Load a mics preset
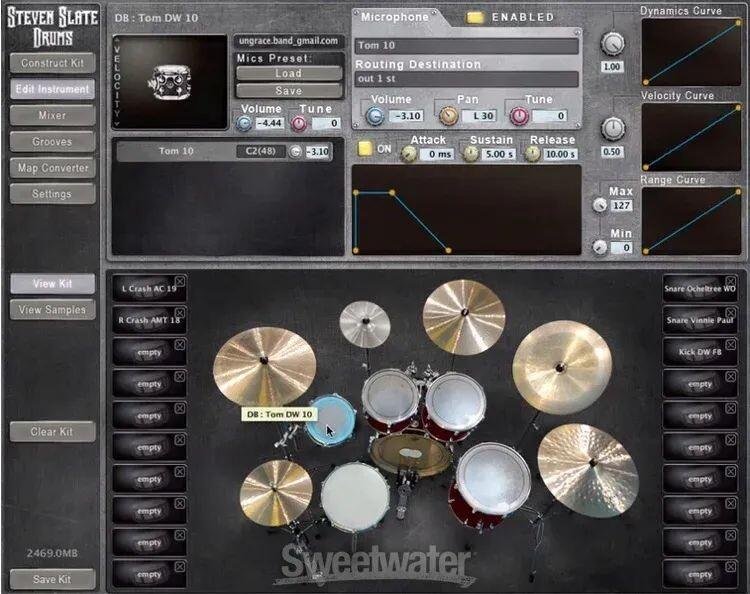 coord(288,74)
